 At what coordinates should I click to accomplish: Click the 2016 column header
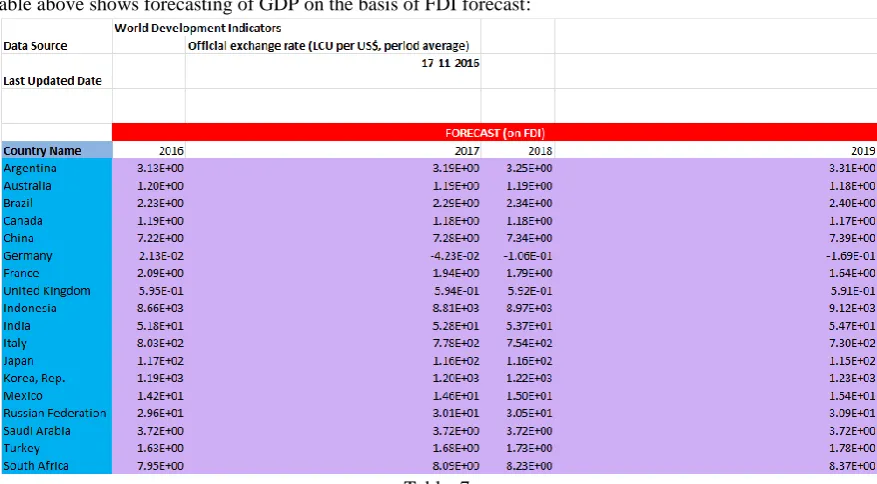[x=171, y=151]
